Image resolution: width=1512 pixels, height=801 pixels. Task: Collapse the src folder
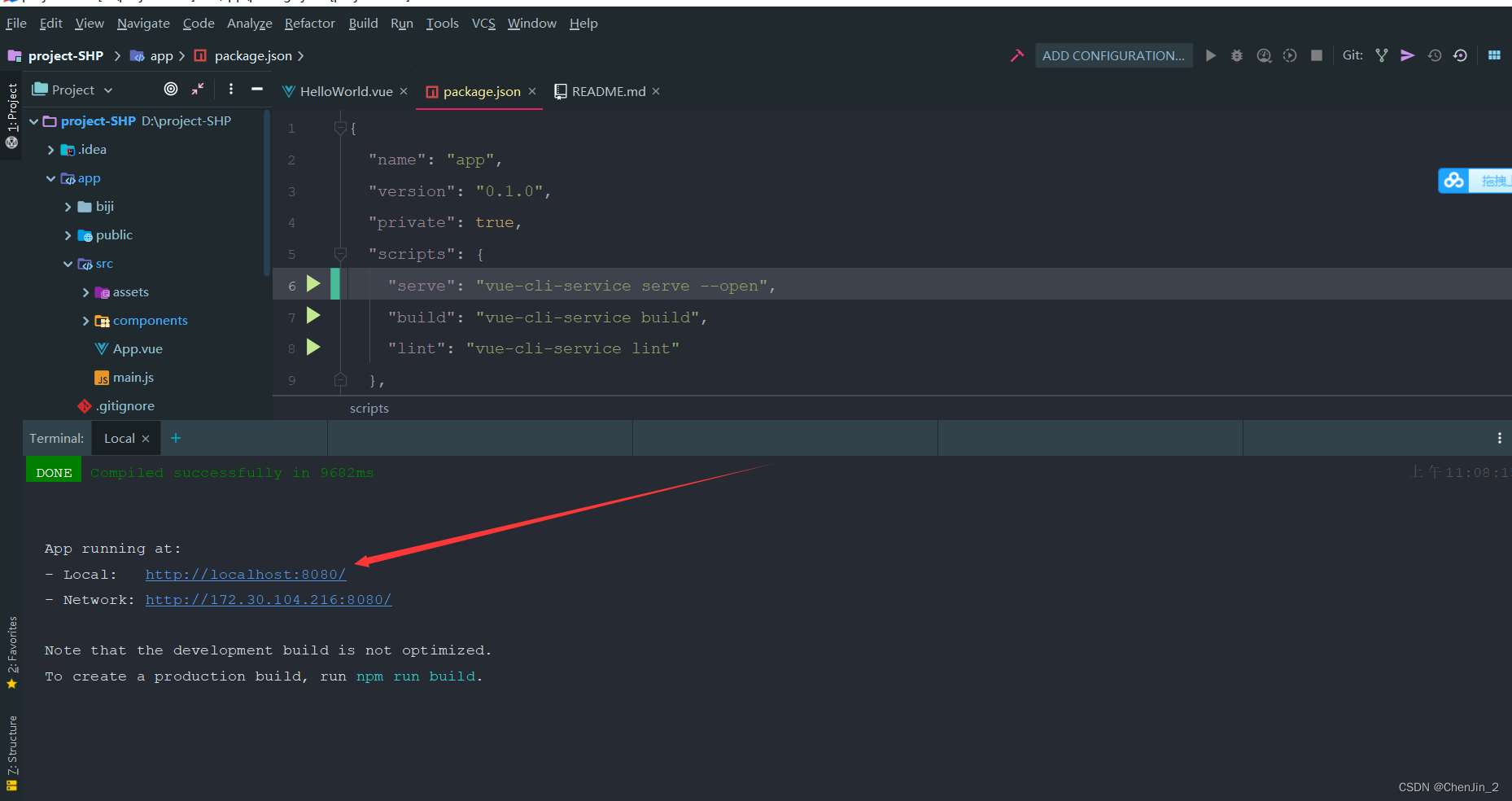pos(68,264)
